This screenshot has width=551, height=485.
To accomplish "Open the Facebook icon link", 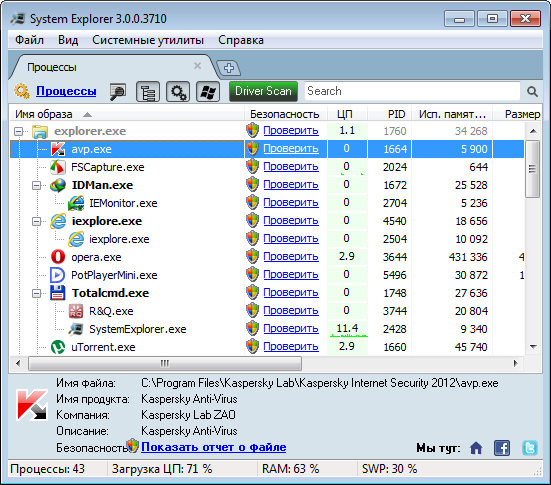I will (x=502, y=448).
